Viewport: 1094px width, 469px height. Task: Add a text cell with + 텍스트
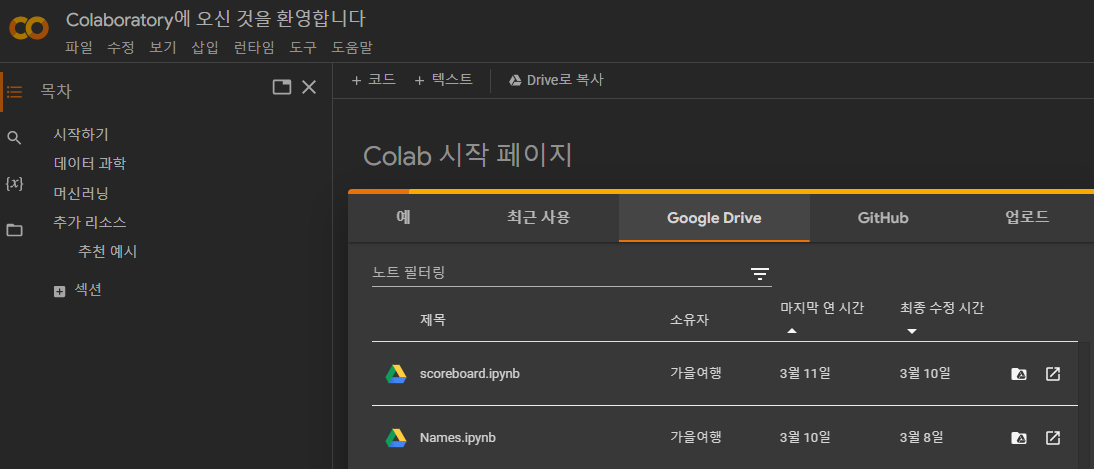coord(443,80)
